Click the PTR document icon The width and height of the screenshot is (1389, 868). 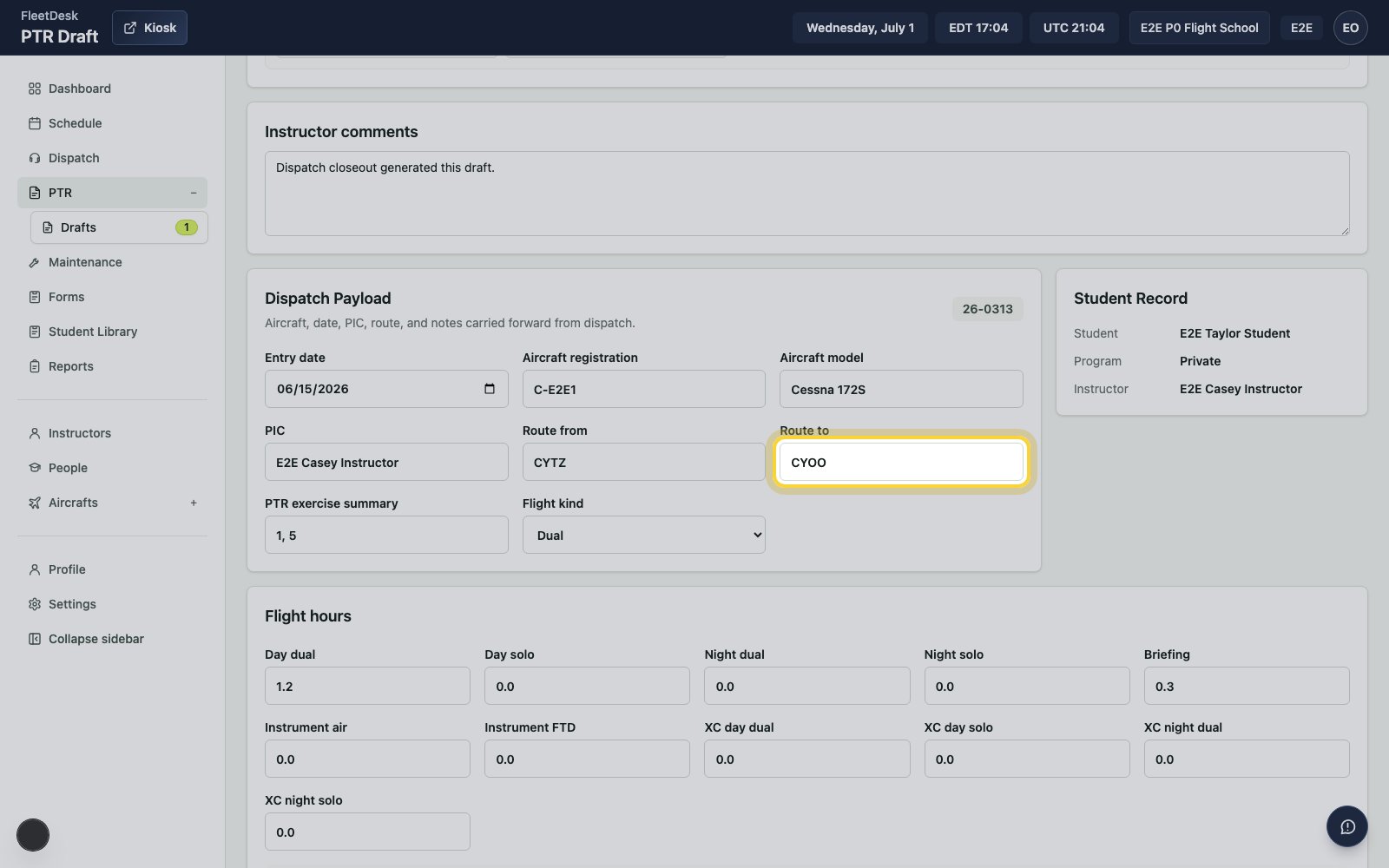35,193
